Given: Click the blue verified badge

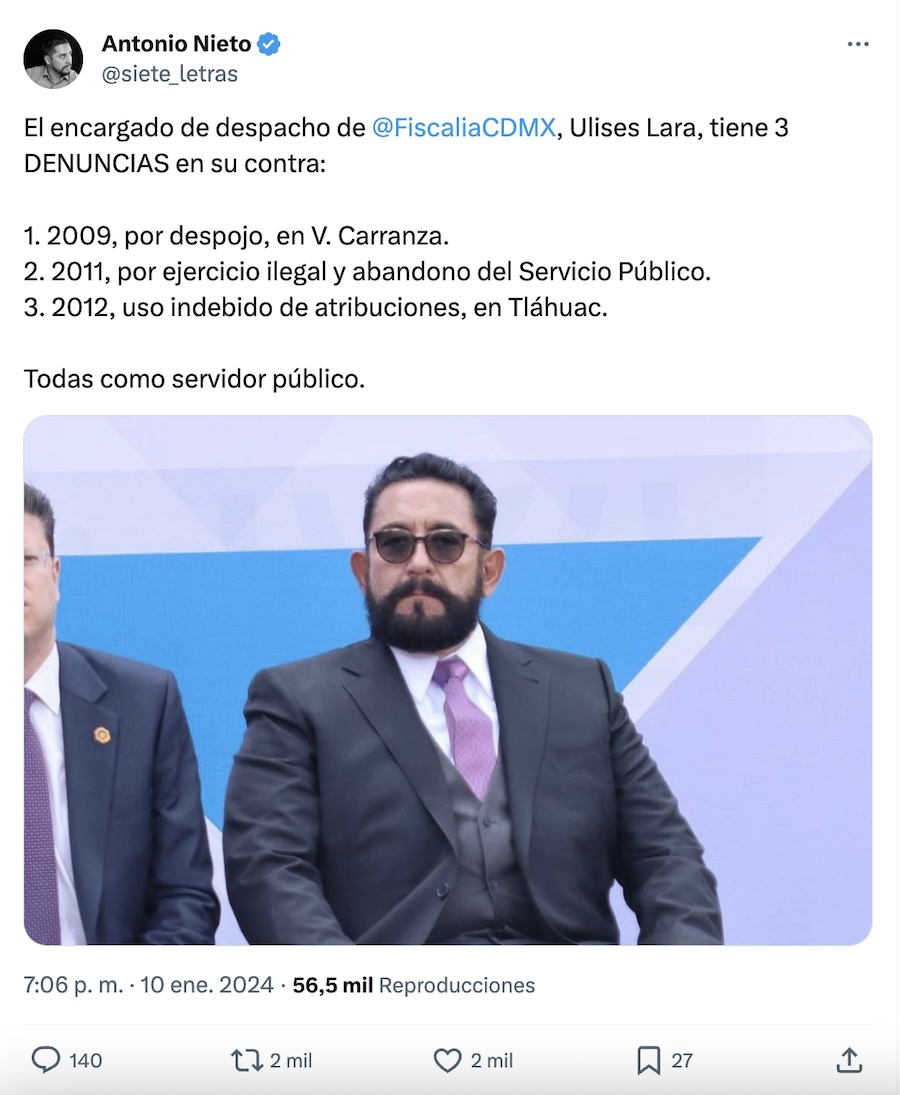Looking at the screenshot, I should tap(269, 44).
